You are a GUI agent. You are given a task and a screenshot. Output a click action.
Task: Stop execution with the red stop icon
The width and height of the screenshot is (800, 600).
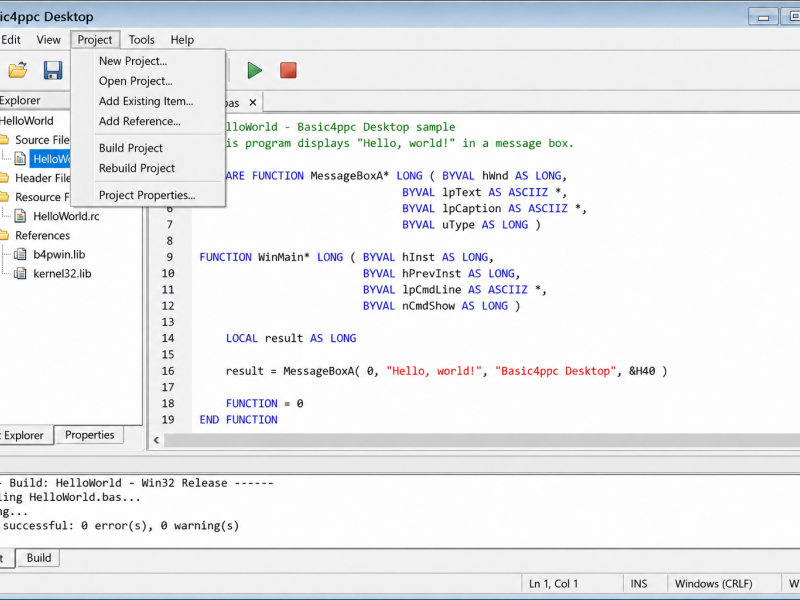tap(288, 70)
